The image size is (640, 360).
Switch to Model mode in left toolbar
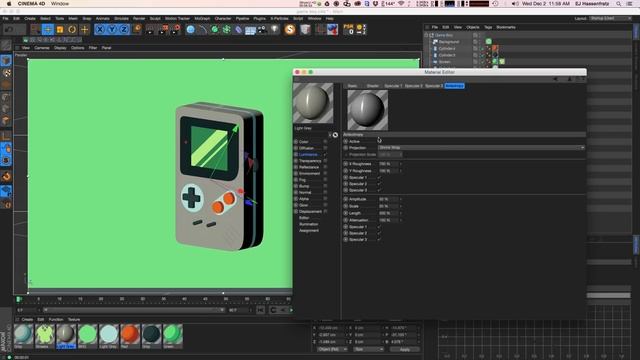click(x=6, y=60)
